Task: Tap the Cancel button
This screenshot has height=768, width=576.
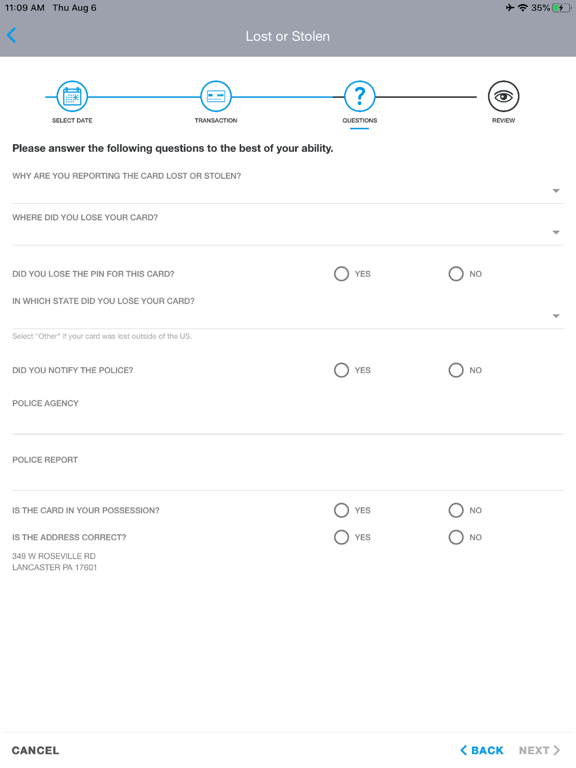Action: point(35,750)
